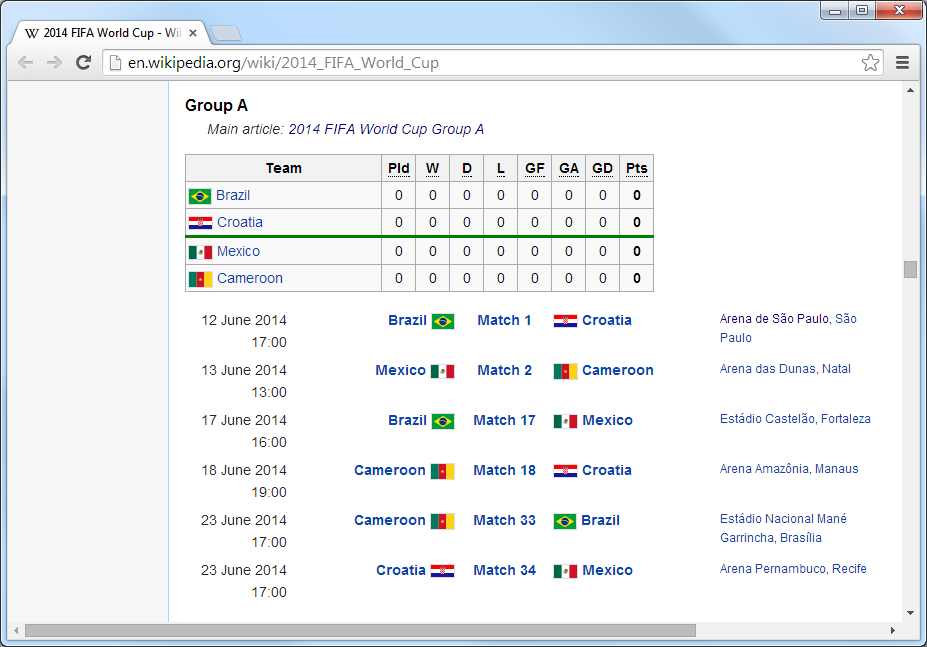Open the Match 34 link
This screenshot has height=647, width=927.
pos(504,570)
